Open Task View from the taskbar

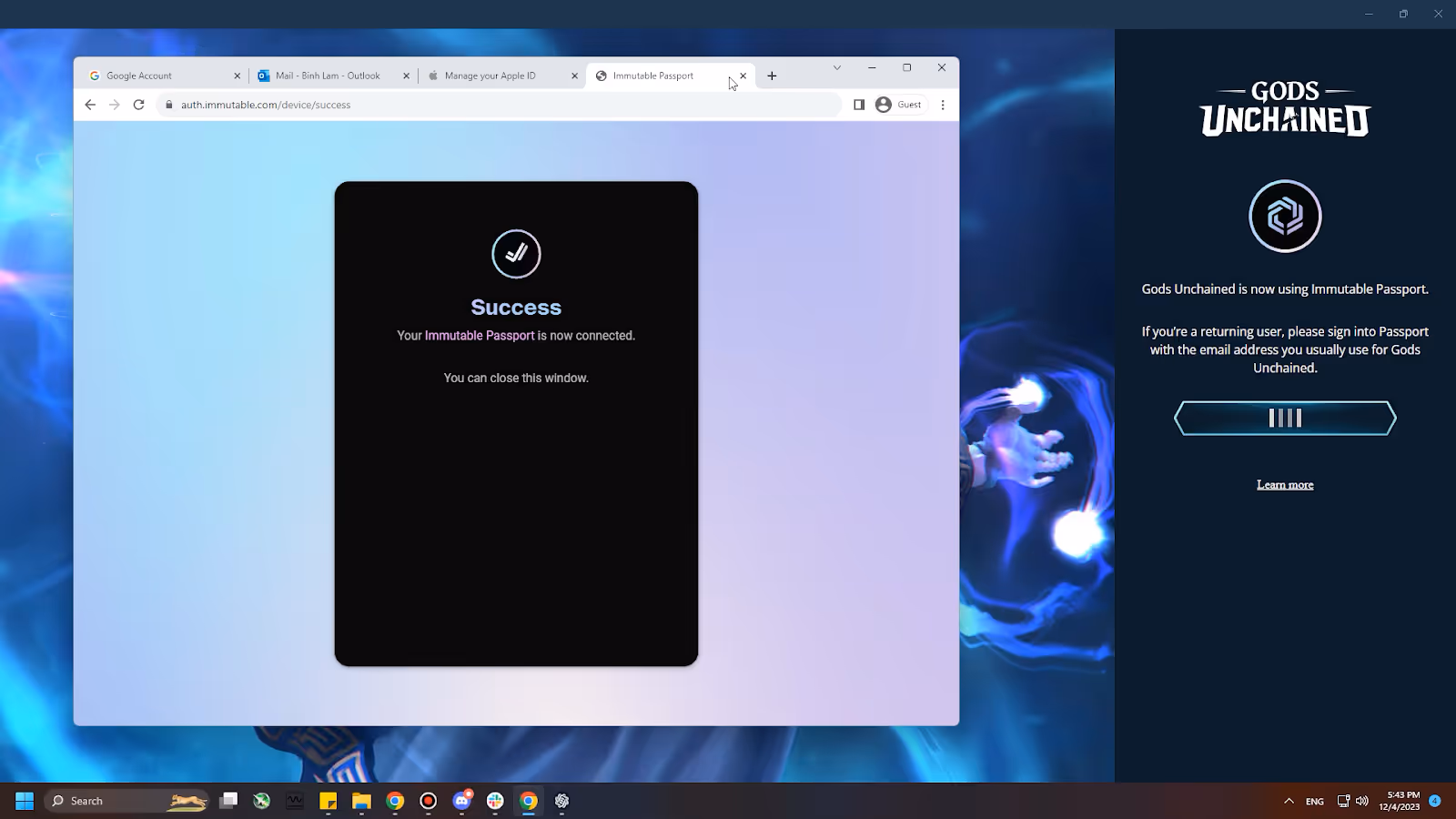228,801
